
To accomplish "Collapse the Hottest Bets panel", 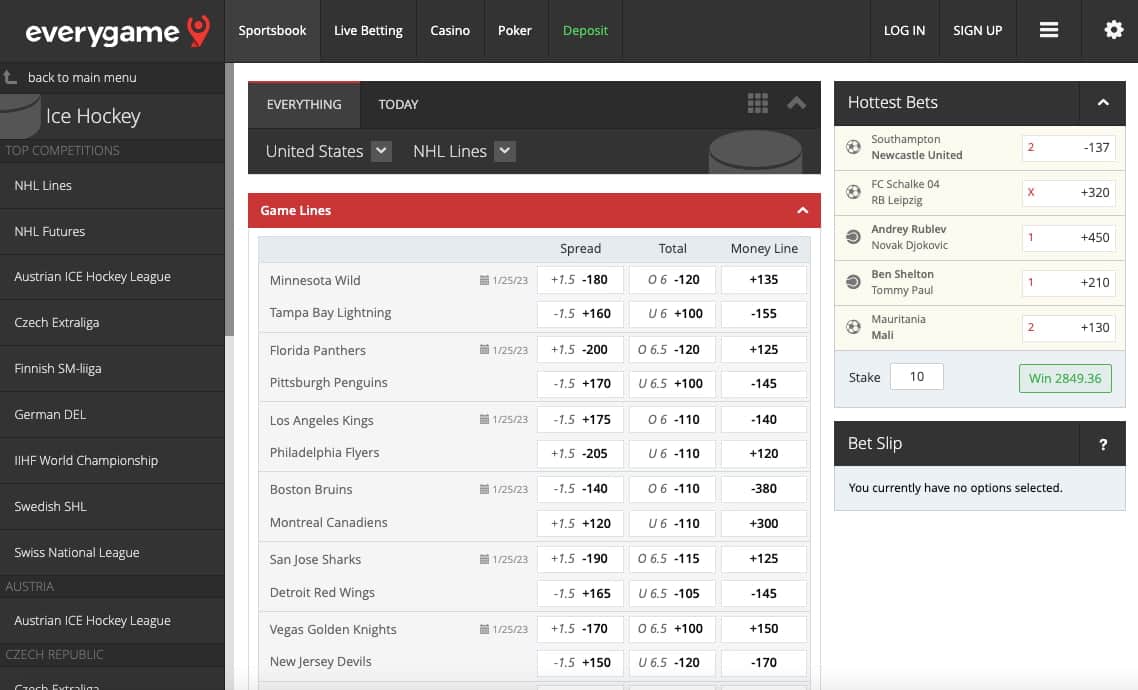I will 1102,102.
